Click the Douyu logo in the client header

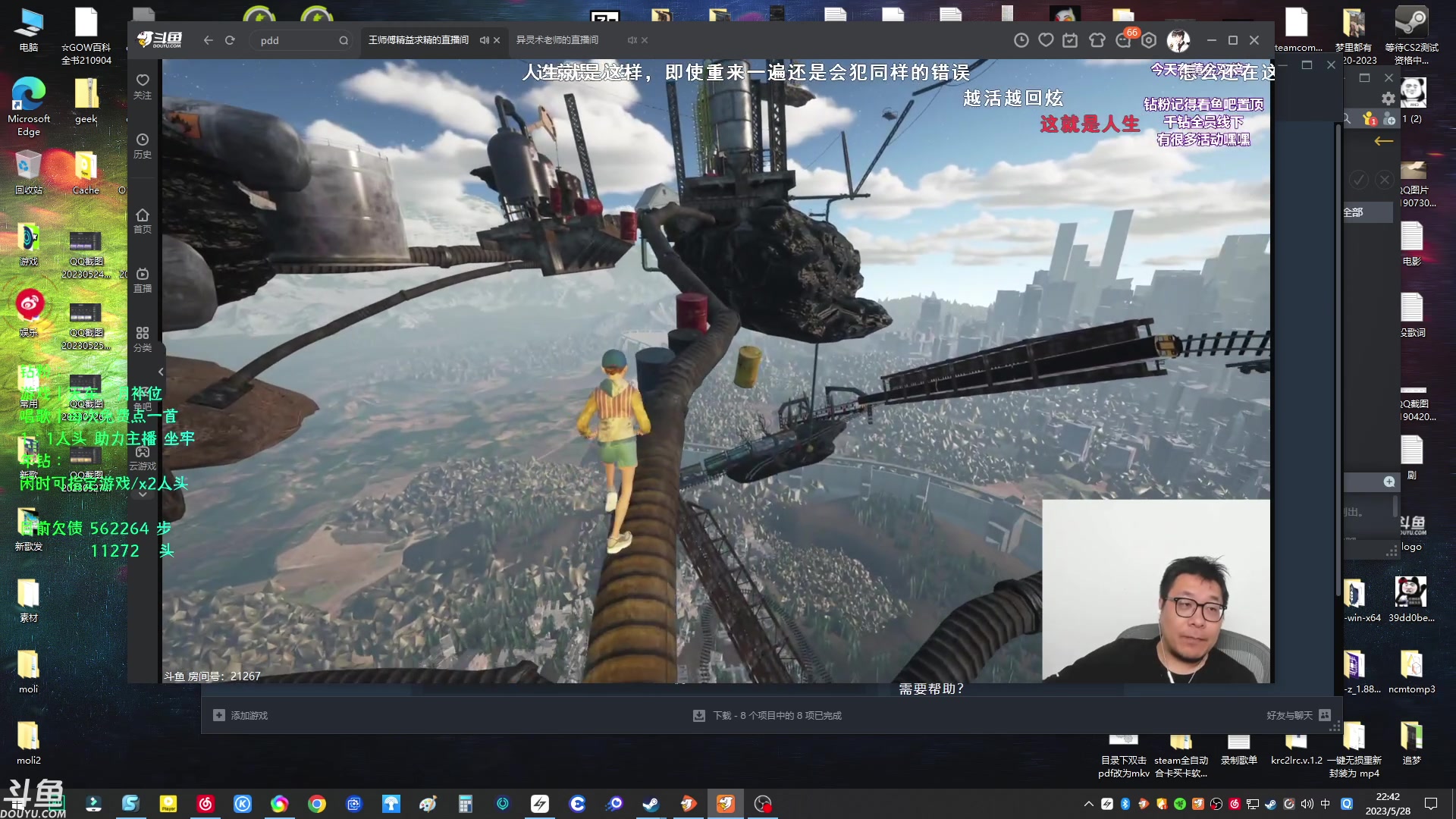tap(160, 40)
